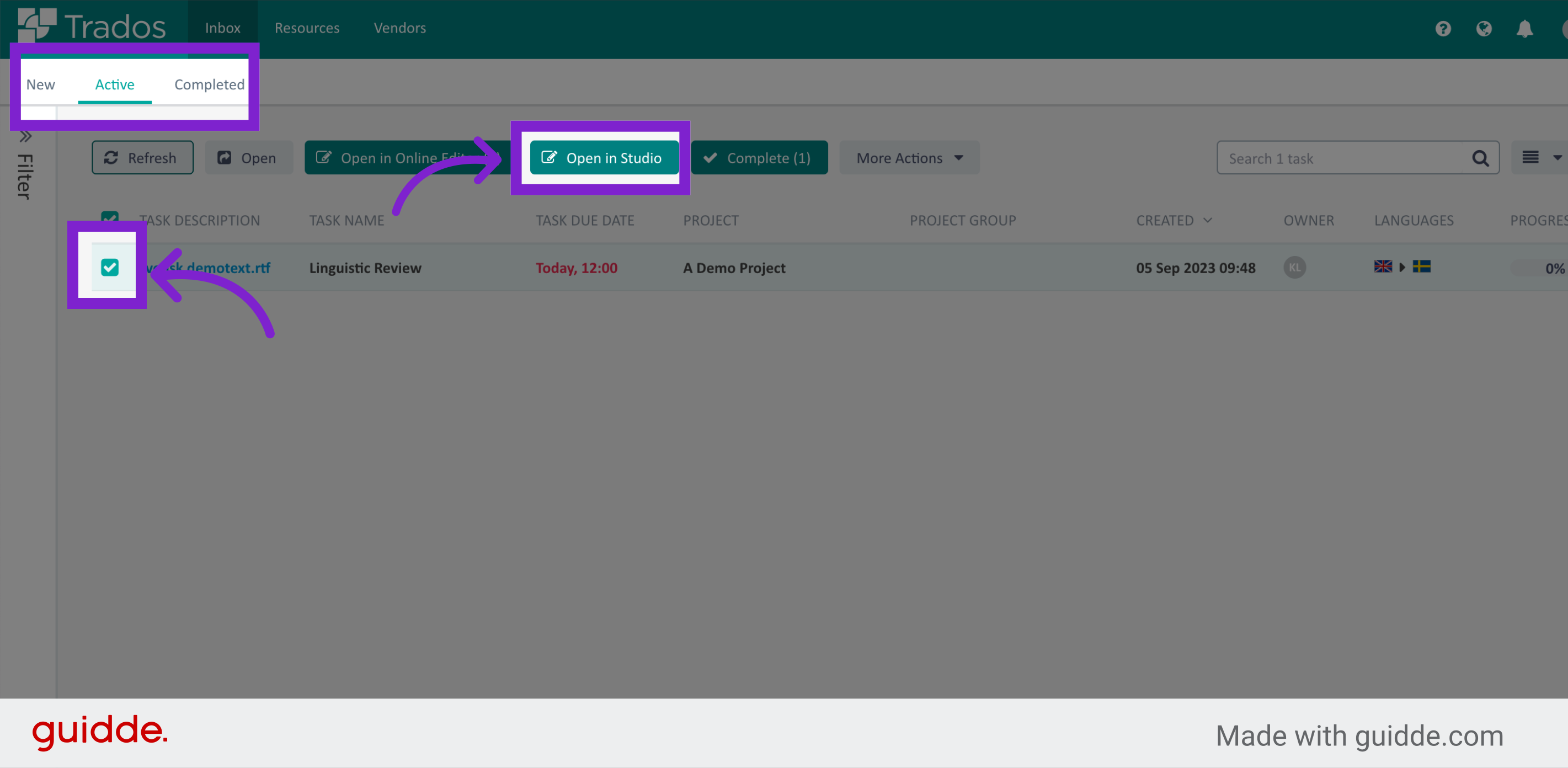The width and height of the screenshot is (1568, 768).
Task: Uncheck the demotext.rtf task checkbox
Action: click(x=110, y=268)
